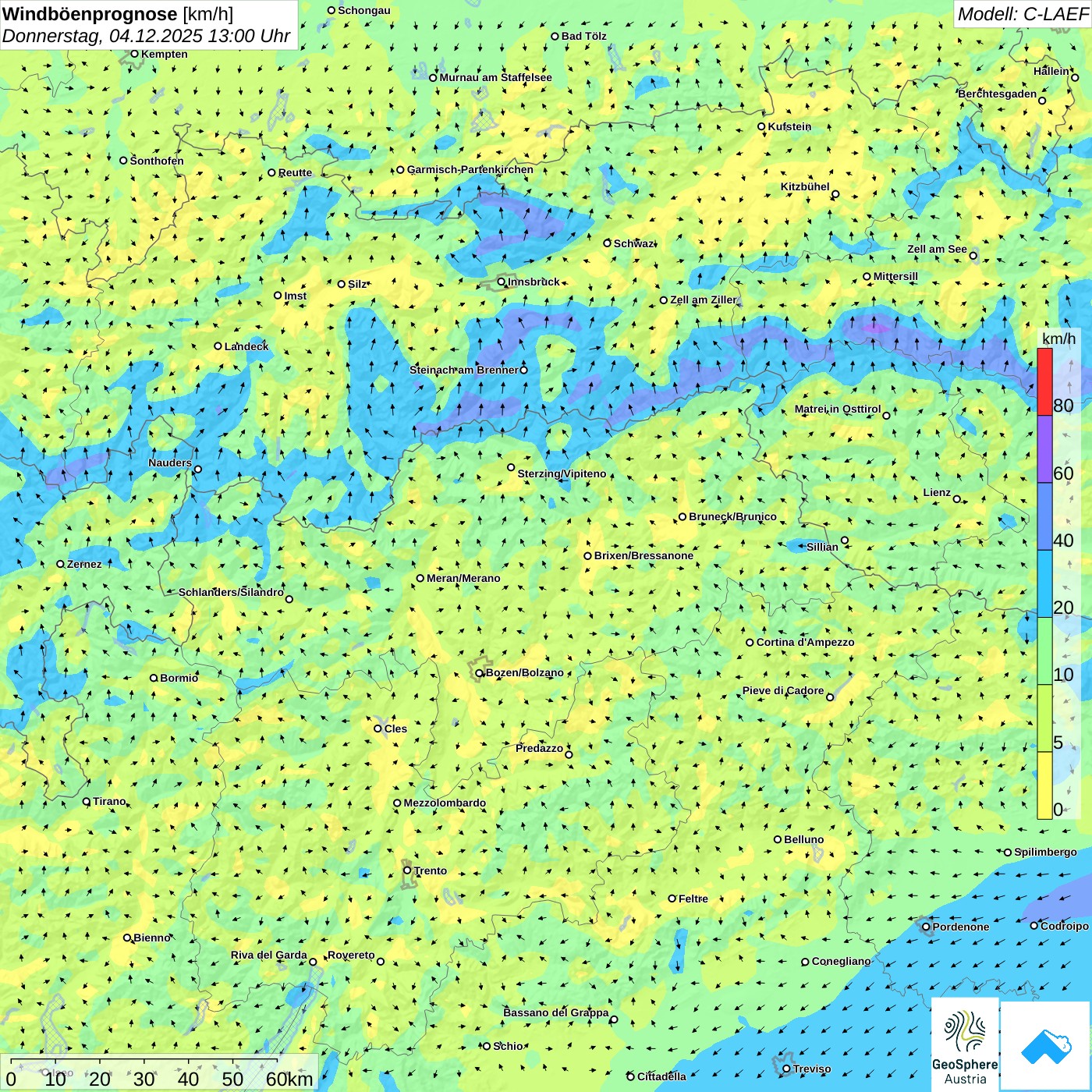Click the '60km' scale bar label
The height and width of the screenshot is (1092, 1092).
pos(289,1079)
